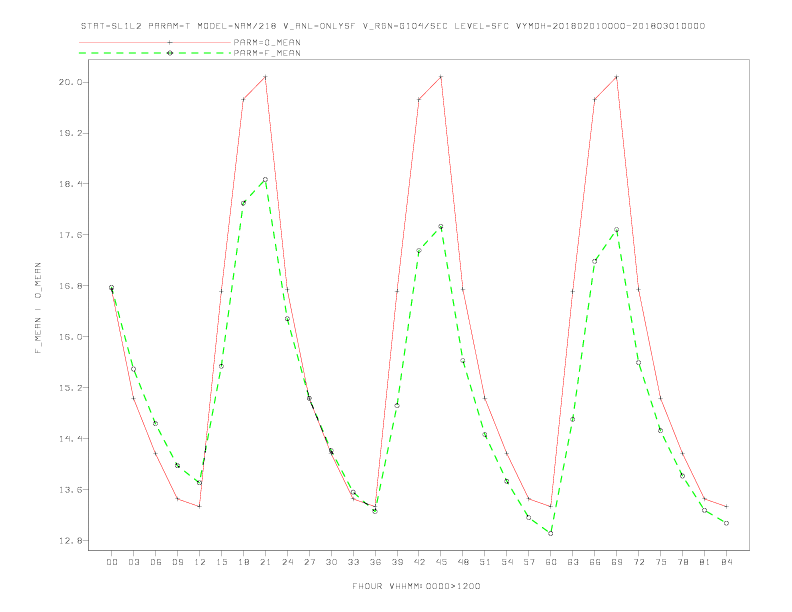
Task: Click the green F_MEAN circle marker at hour 69
Action: [617, 230]
